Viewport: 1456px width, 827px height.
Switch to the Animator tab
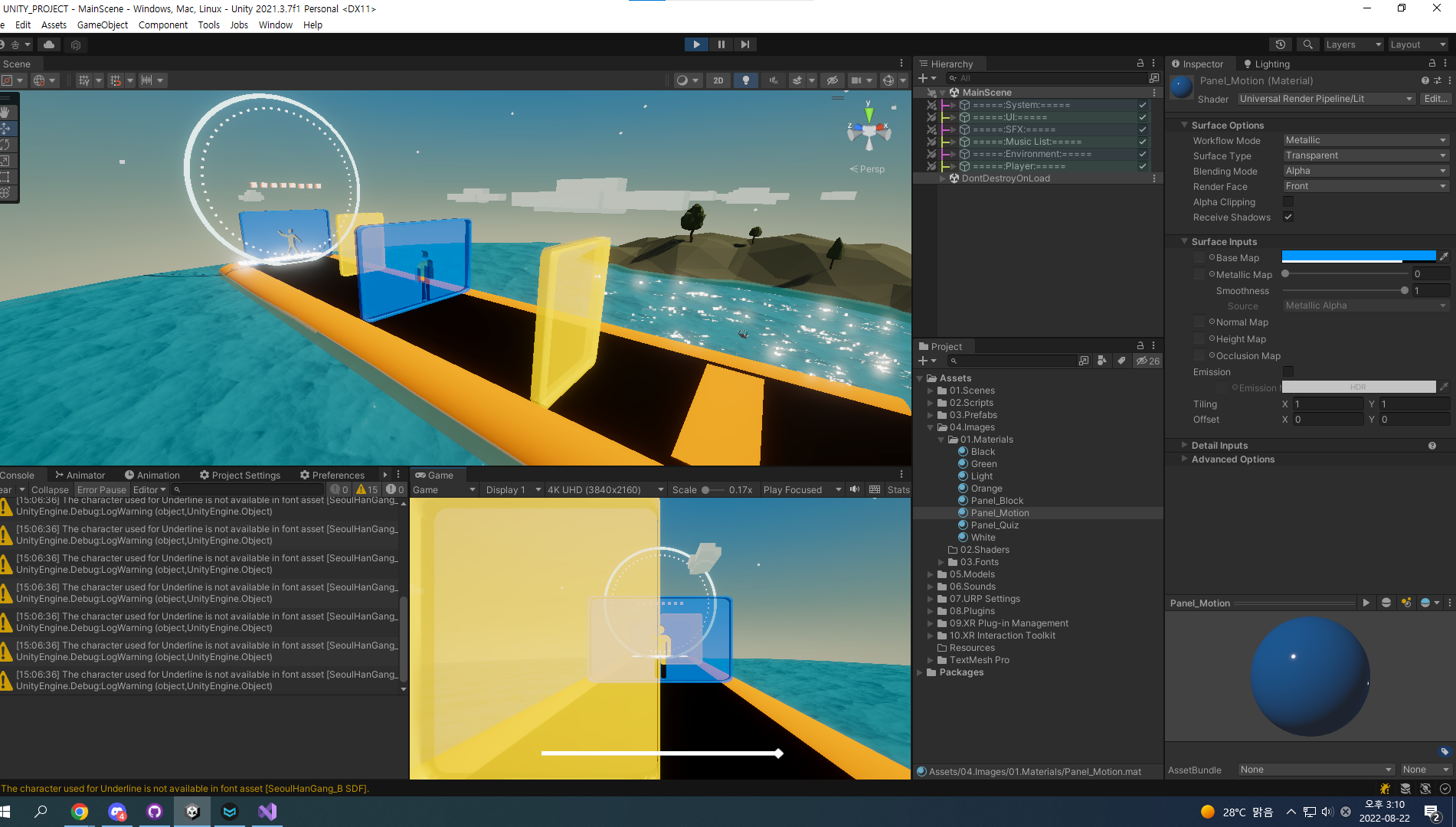80,475
